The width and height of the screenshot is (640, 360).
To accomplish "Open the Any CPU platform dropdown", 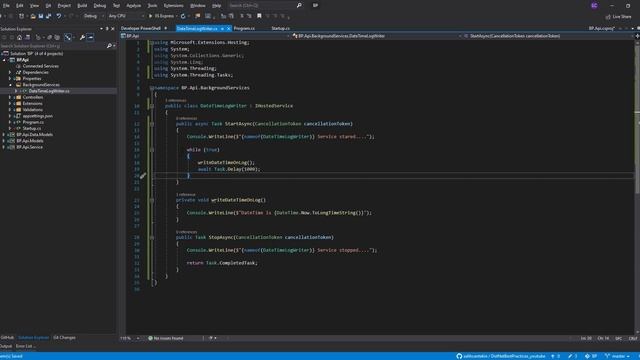I will click(x=126, y=16).
